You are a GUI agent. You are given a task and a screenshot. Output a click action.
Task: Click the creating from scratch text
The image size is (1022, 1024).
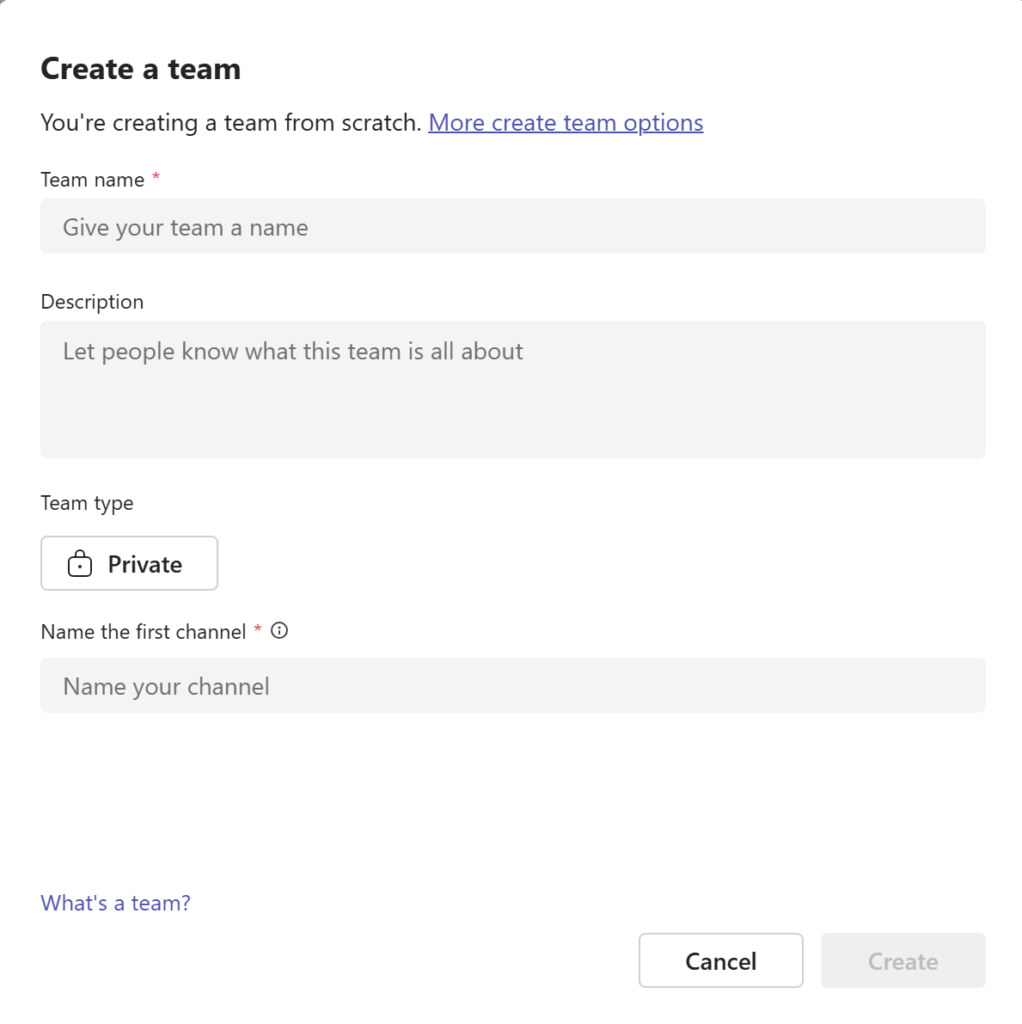coord(231,123)
